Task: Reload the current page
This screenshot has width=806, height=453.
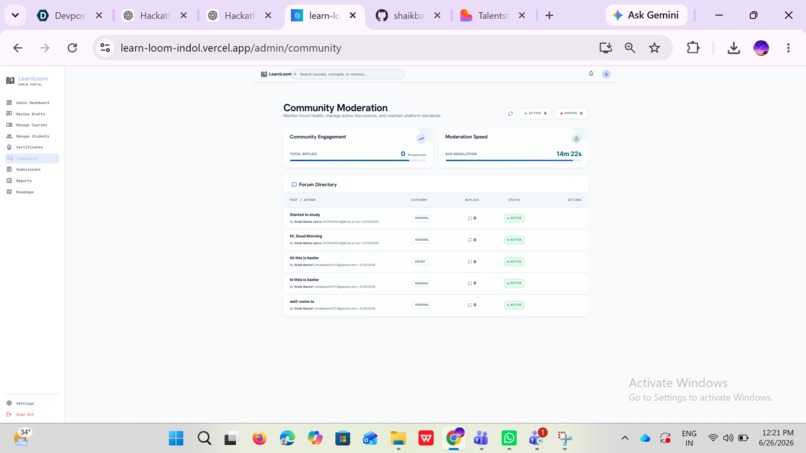Action: (72, 48)
